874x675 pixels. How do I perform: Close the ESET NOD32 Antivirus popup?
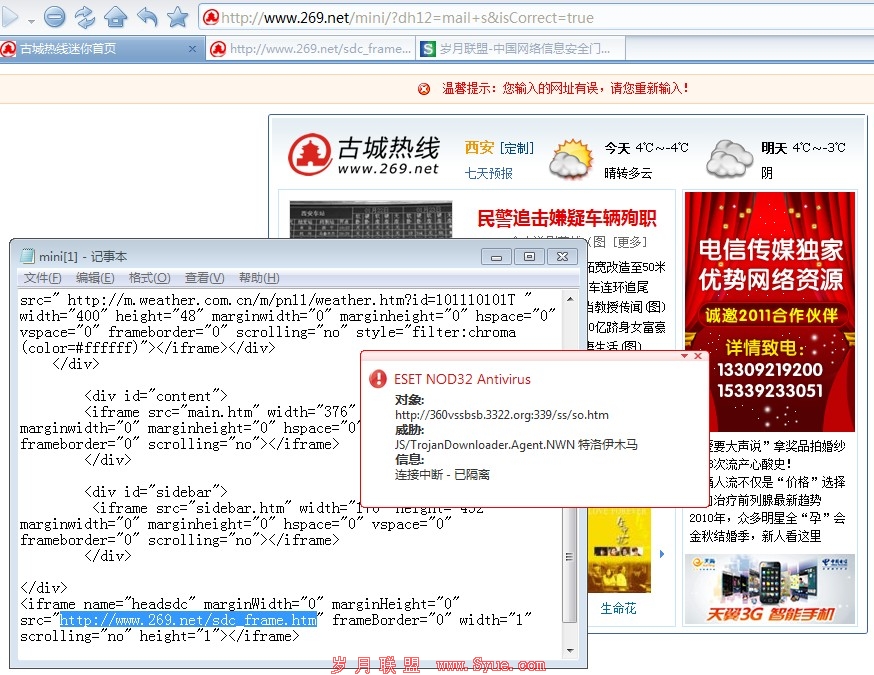697,356
